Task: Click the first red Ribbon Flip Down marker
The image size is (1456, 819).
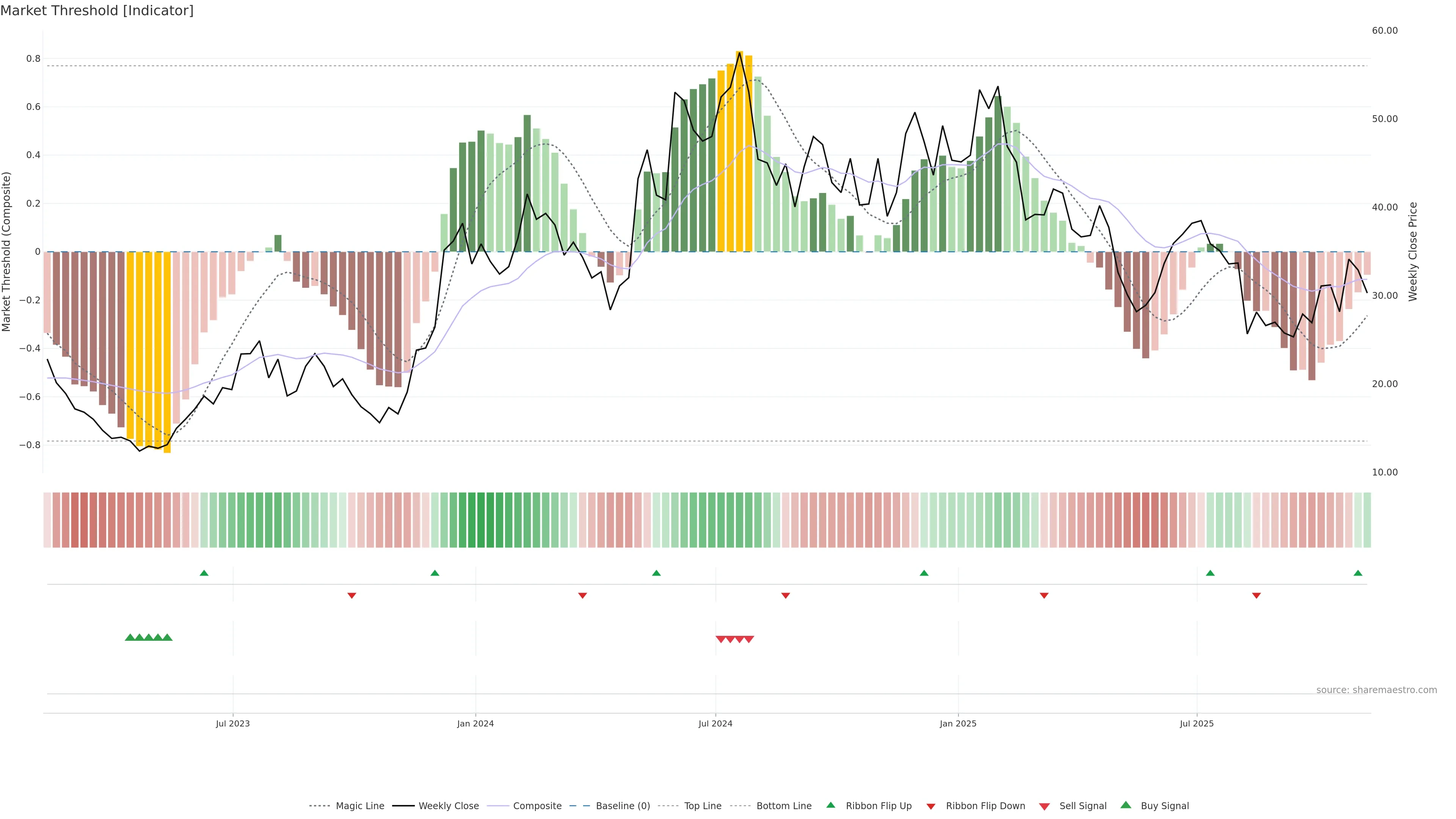Action: coord(351,595)
